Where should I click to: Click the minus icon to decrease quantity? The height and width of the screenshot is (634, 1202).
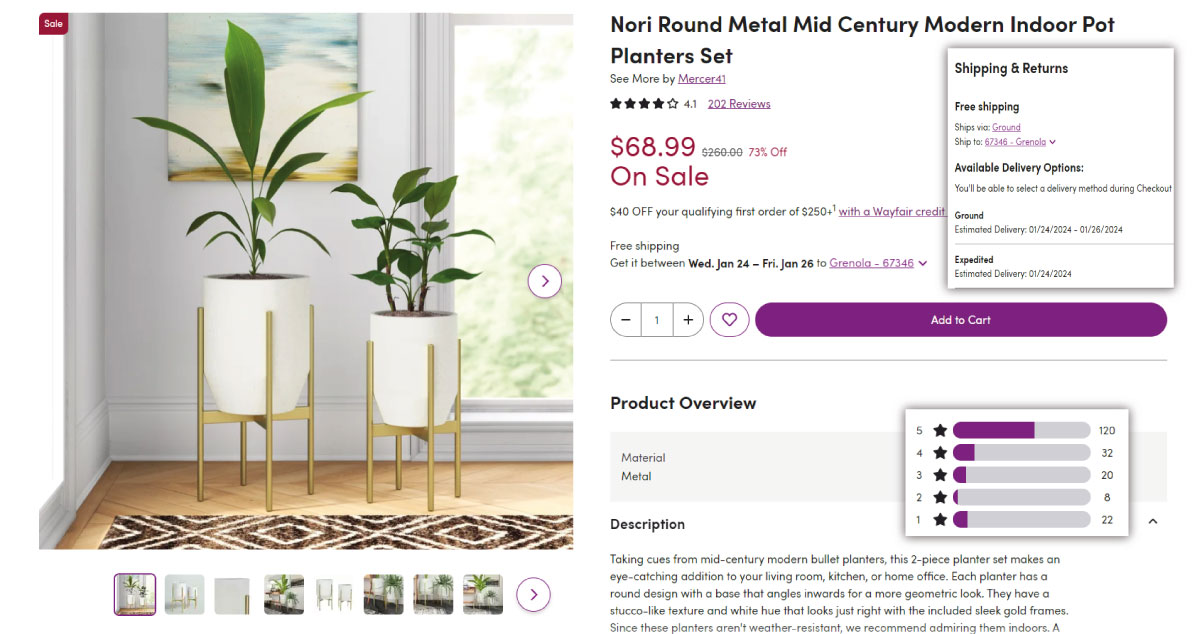pyautogui.click(x=625, y=319)
